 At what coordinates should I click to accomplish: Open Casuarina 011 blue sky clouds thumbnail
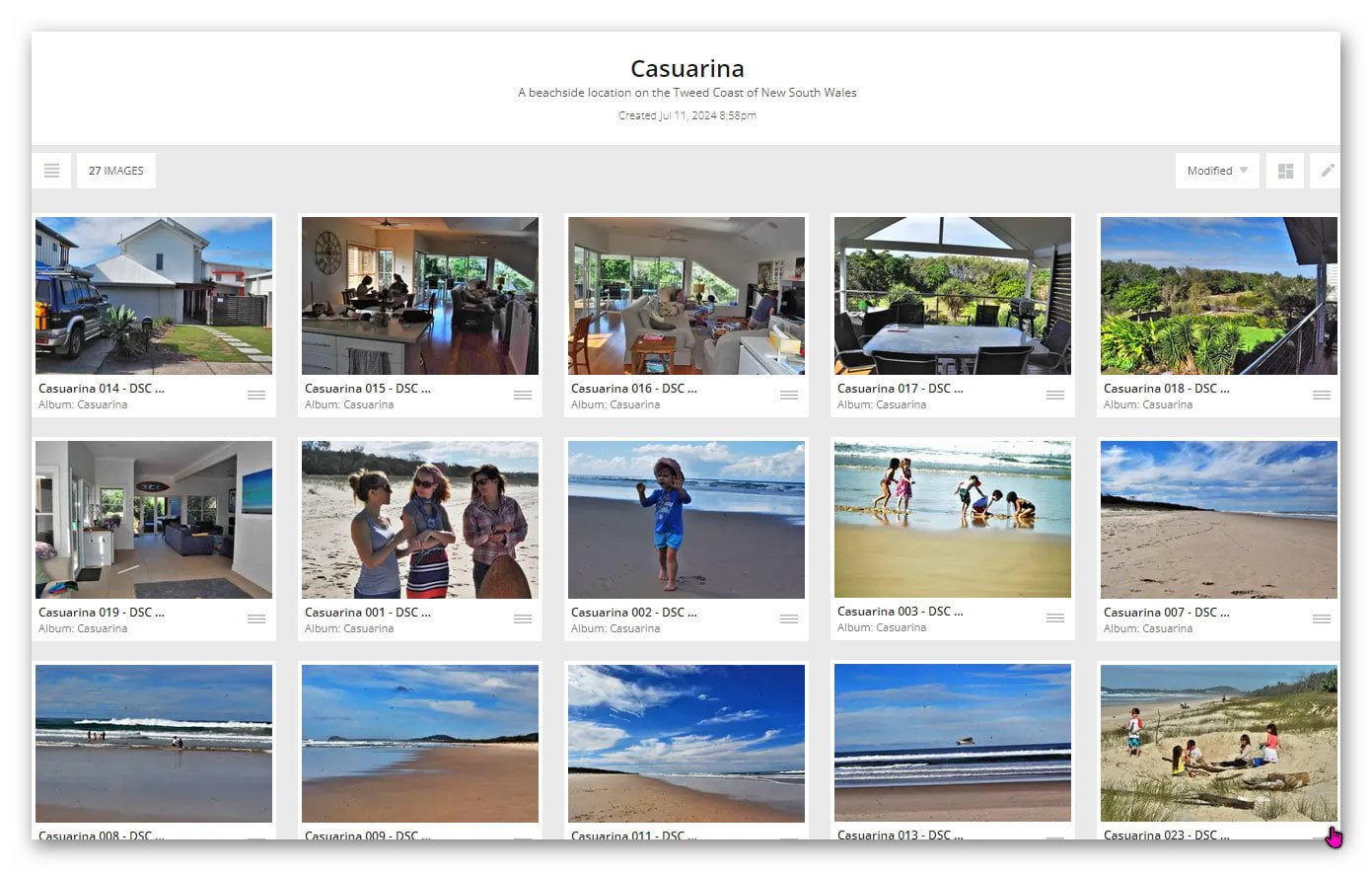coord(686,744)
